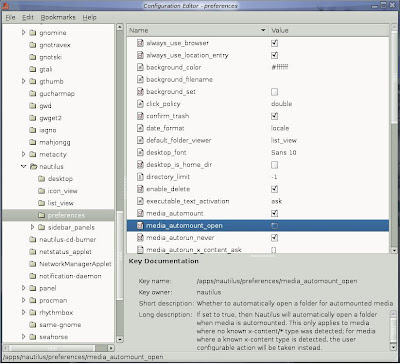Uncheck the always_use_browser checkbox
This screenshot has height=364, width=400.
(x=274, y=43)
